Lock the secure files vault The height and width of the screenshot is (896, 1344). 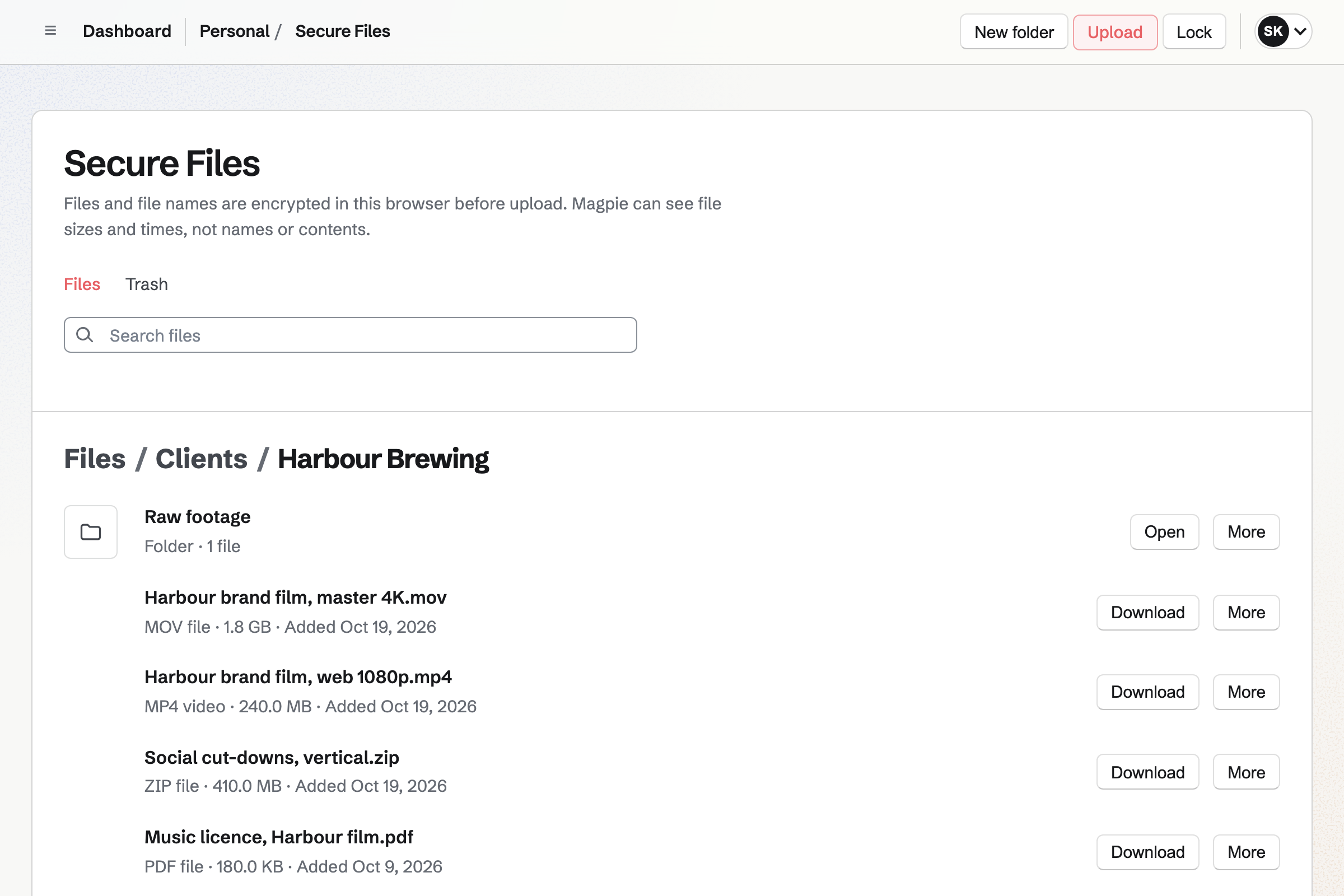(1194, 32)
